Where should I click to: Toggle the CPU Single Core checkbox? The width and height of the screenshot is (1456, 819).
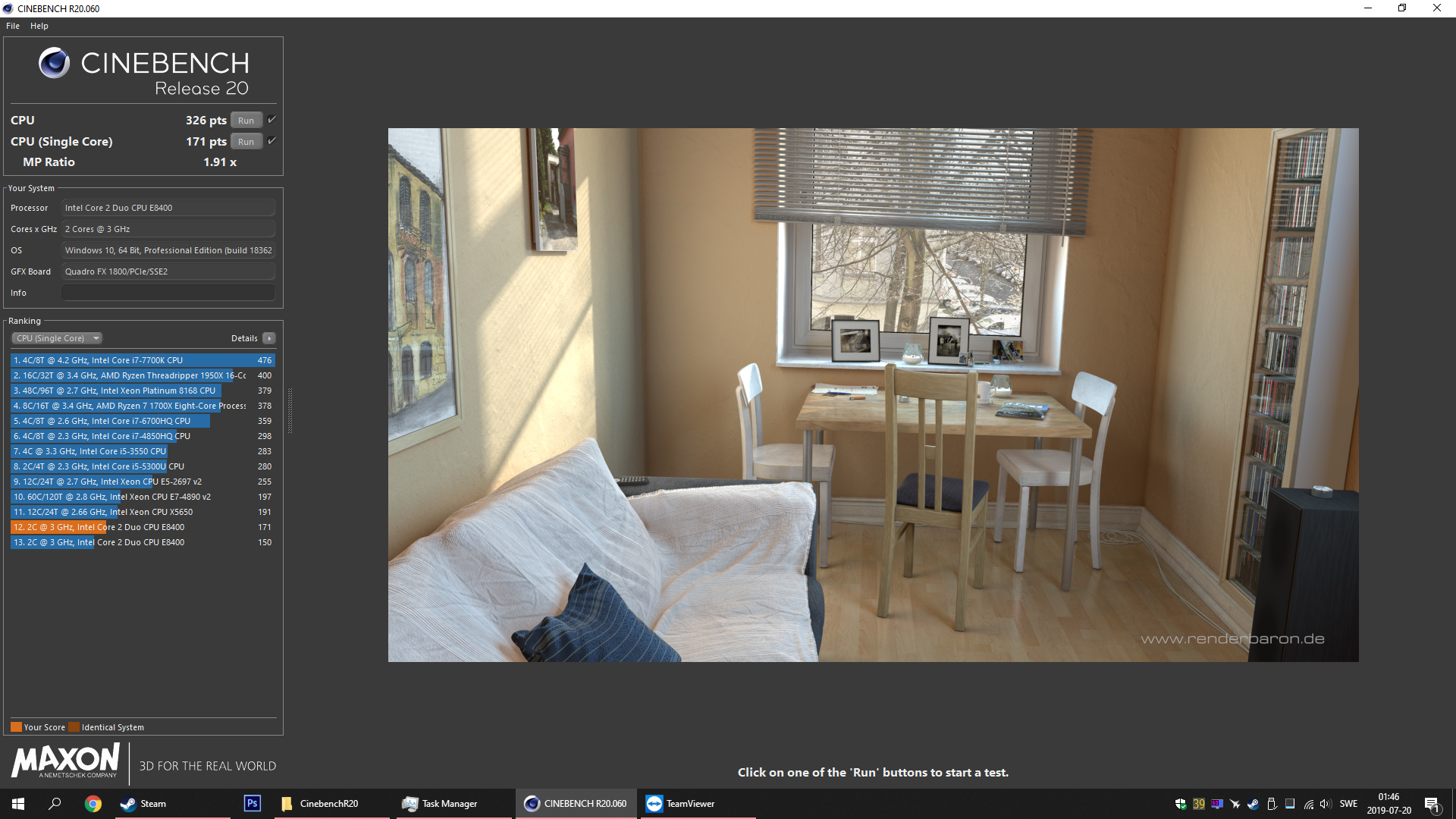tap(271, 141)
